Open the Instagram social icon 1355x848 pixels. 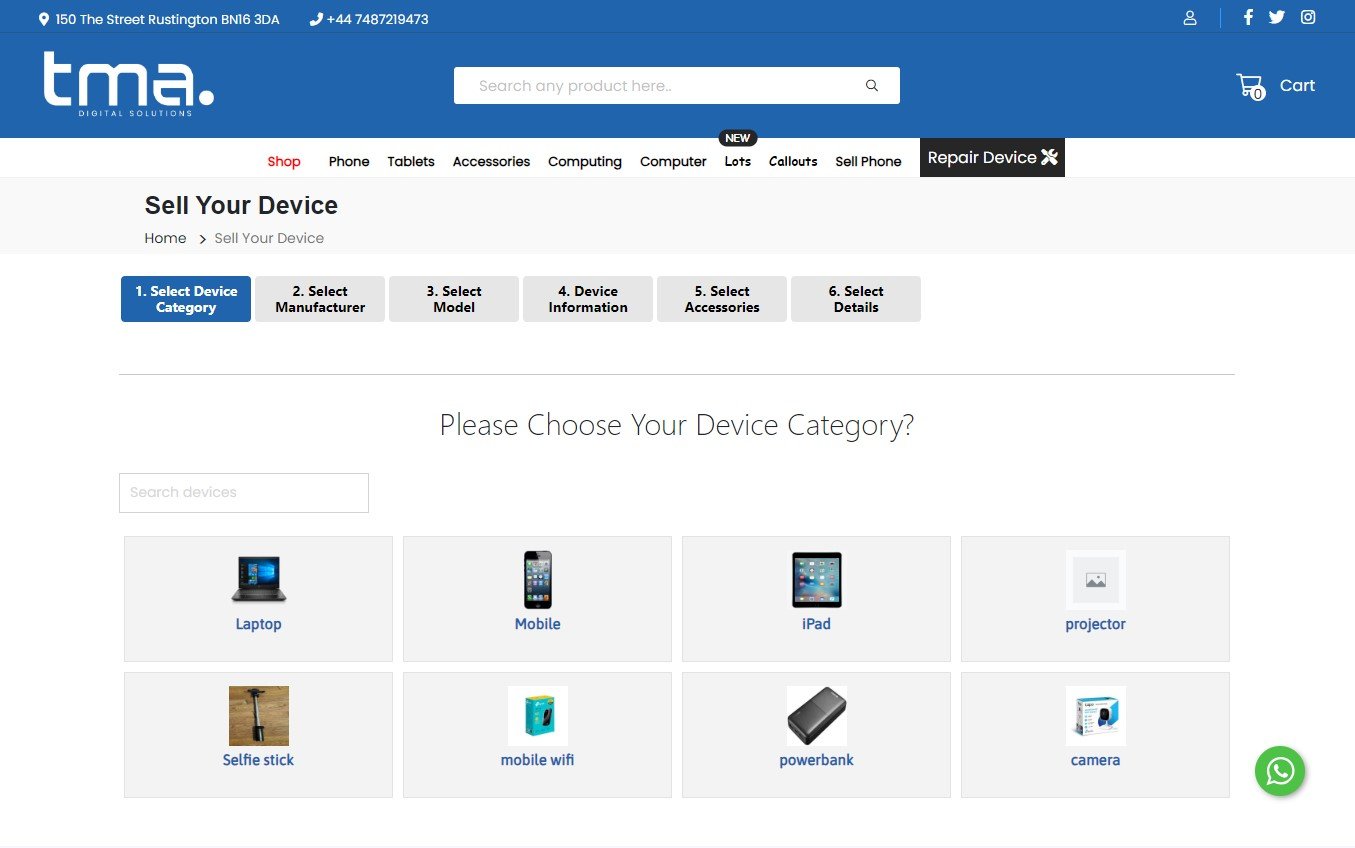1308,17
